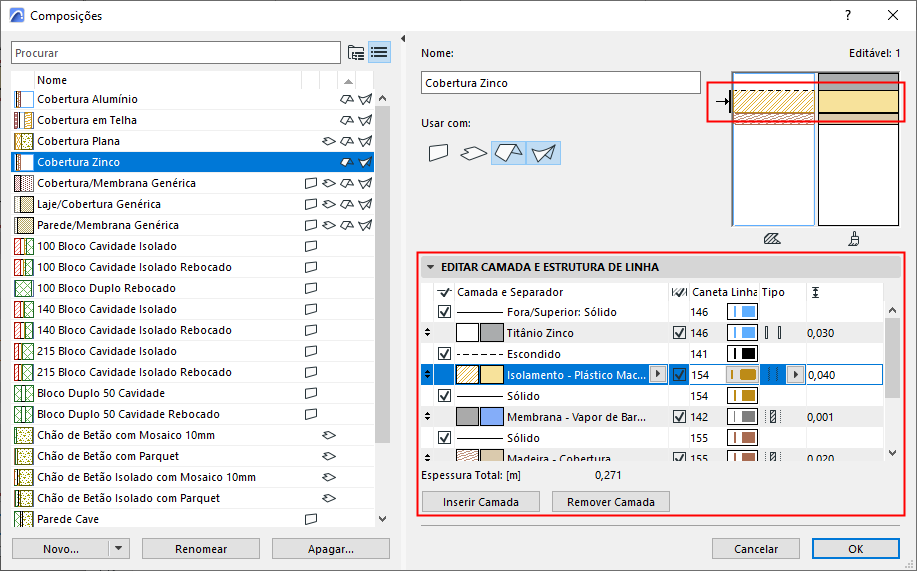Click the paint brush icon below the preview
This screenshot has height=571, width=917.
pyautogui.click(x=854, y=239)
